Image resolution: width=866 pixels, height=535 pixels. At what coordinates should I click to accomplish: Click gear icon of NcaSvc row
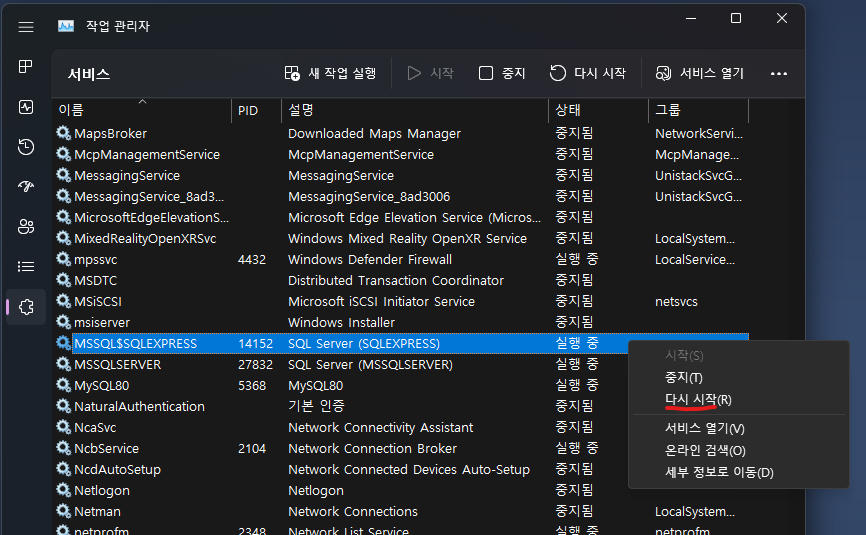64,427
